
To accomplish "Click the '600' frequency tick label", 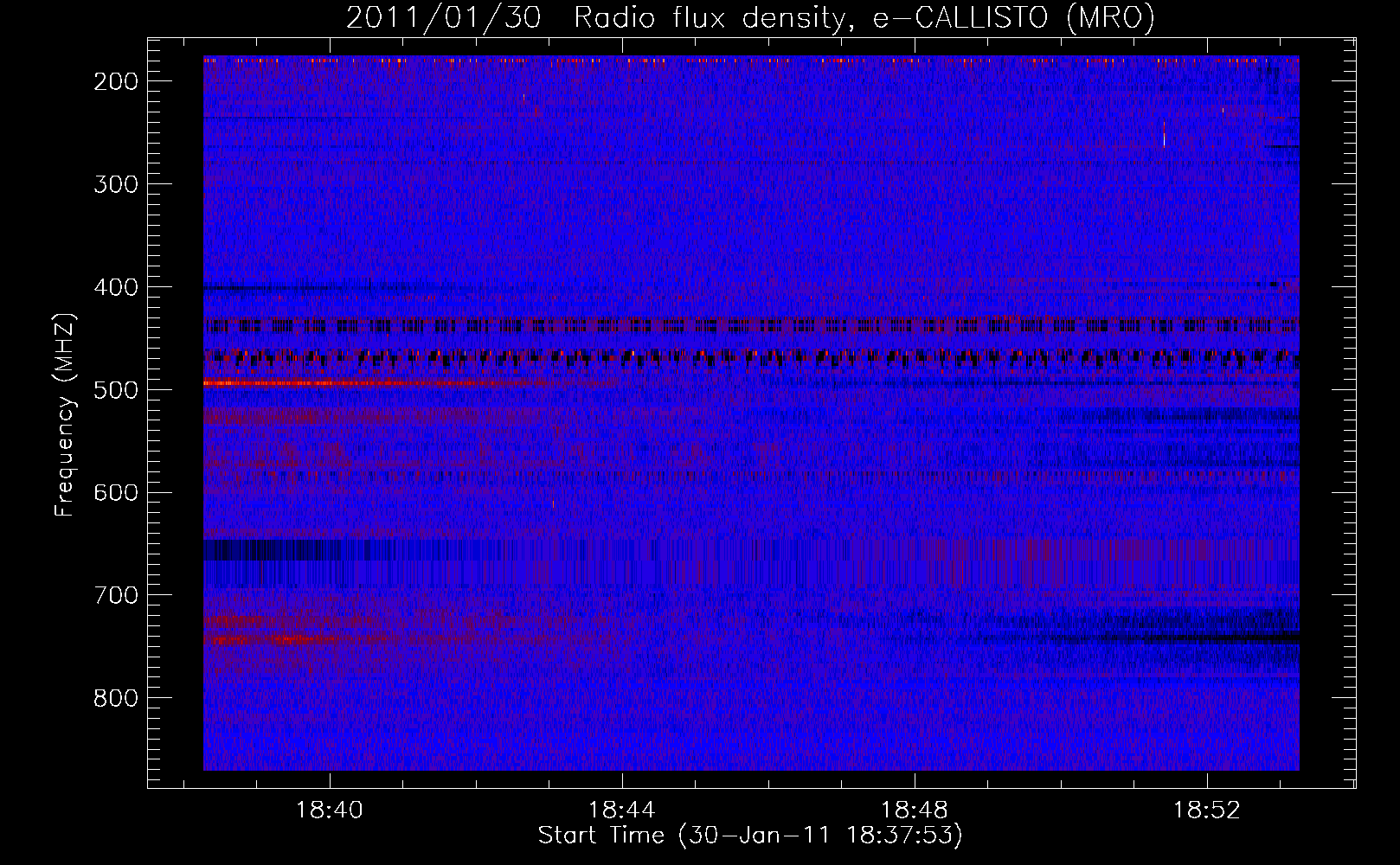I will click(116, 492).
